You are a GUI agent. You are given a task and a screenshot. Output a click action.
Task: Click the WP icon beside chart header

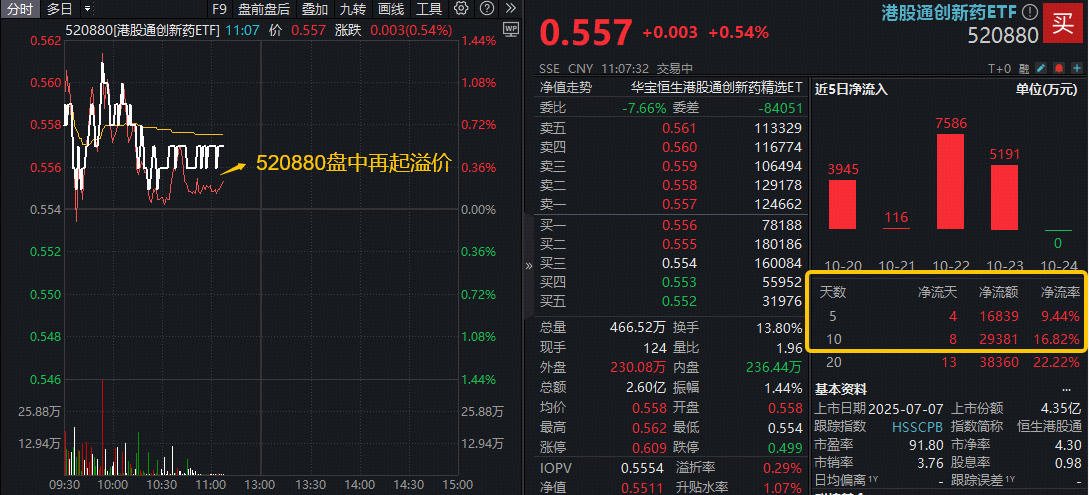[511, 29]
